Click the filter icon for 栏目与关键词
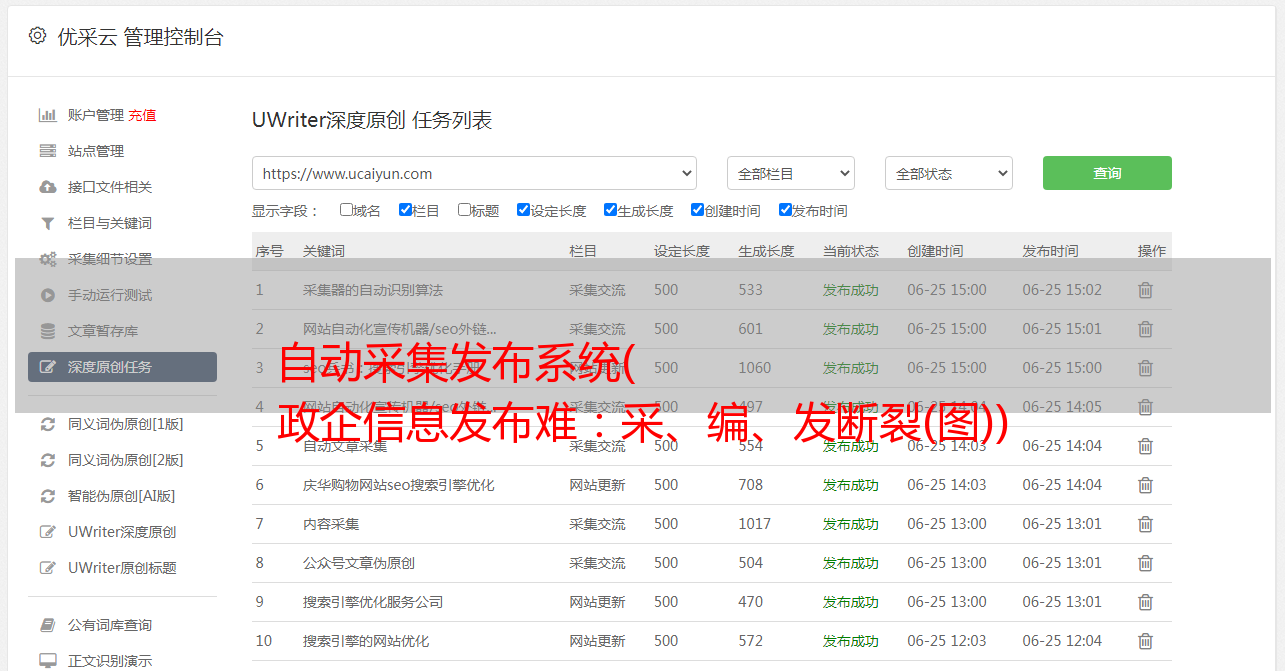 [x=47, y=223]
